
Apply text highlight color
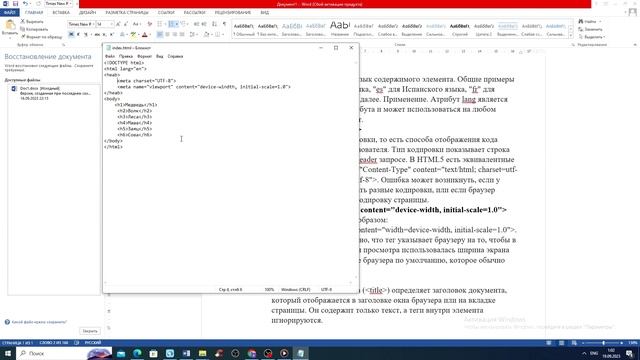[x=133, y=35]
